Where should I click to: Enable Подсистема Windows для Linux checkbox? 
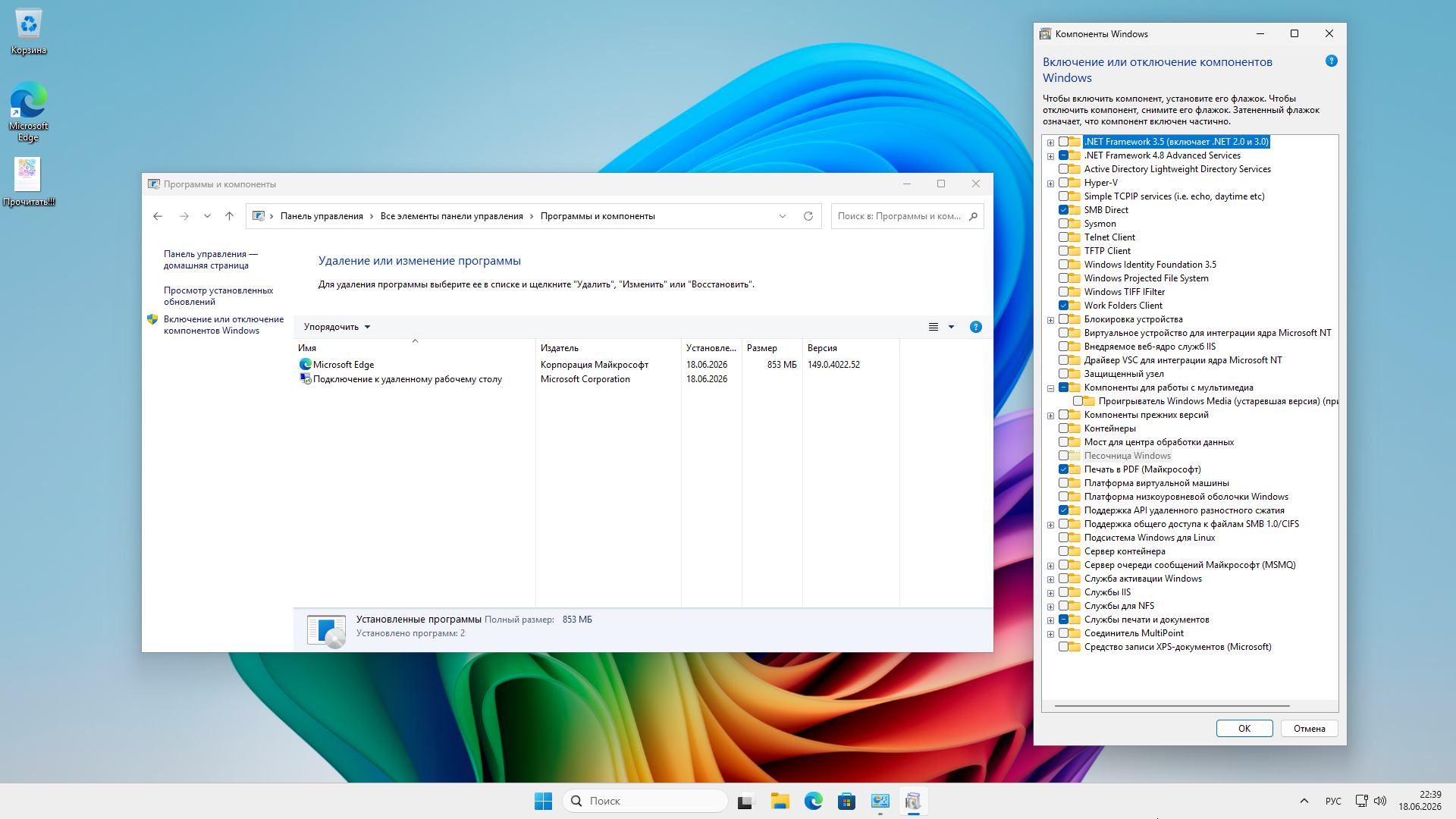pos(1063,538)
